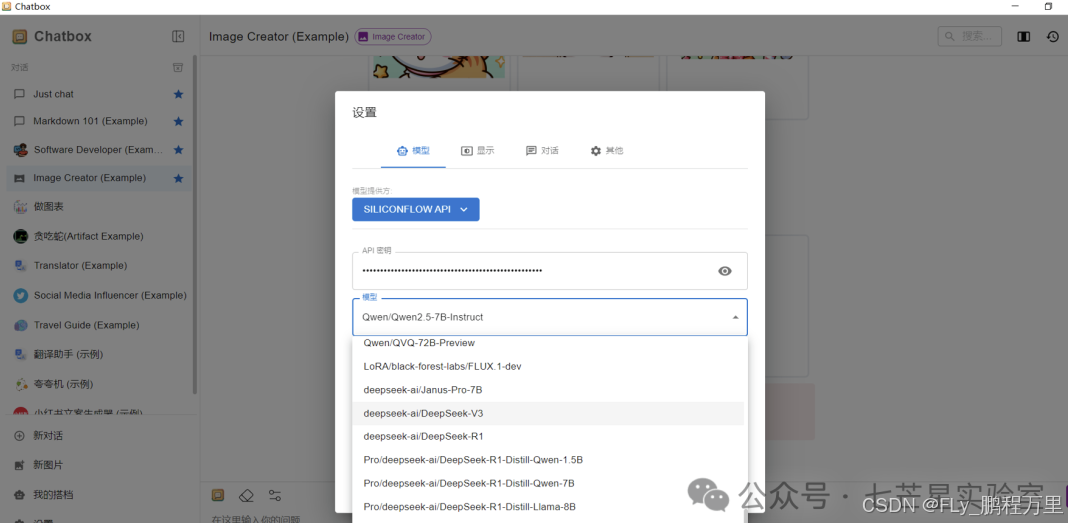
Task: Select DeepSeek-R1-Distill-Qwen-7B model
Action: point(548,484)
